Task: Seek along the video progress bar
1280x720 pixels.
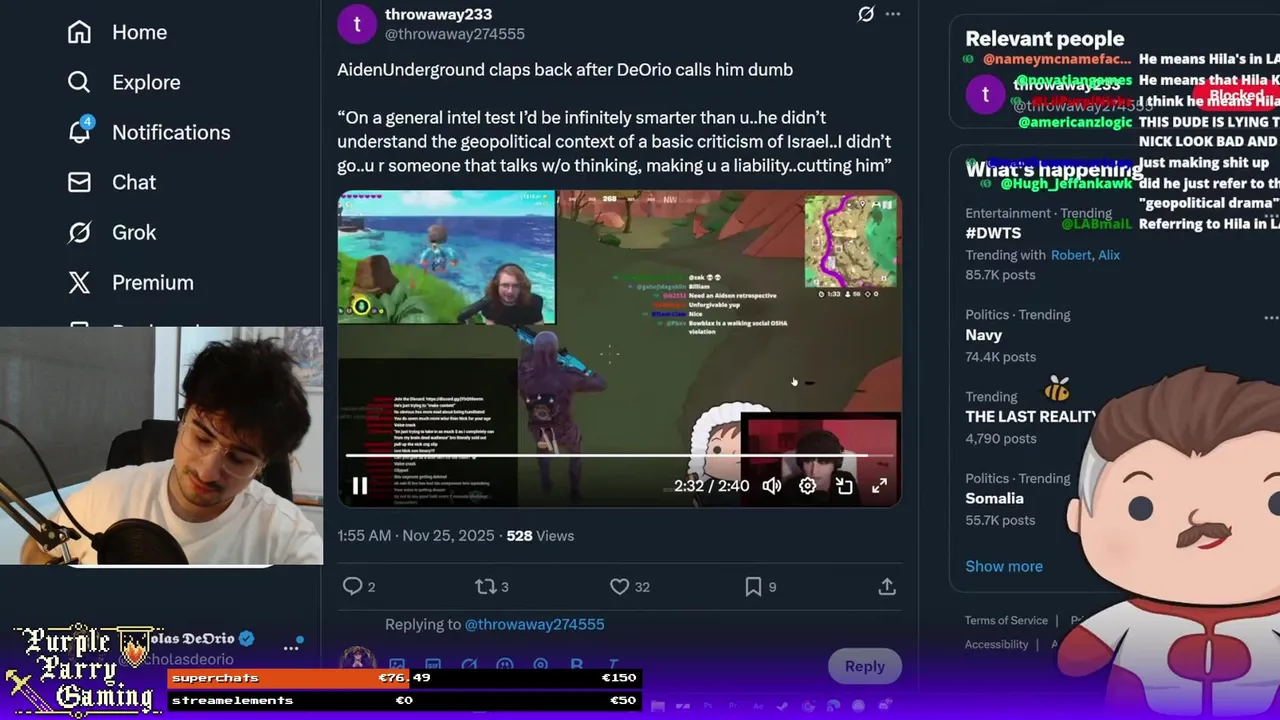Action: [x=619, y=456]
